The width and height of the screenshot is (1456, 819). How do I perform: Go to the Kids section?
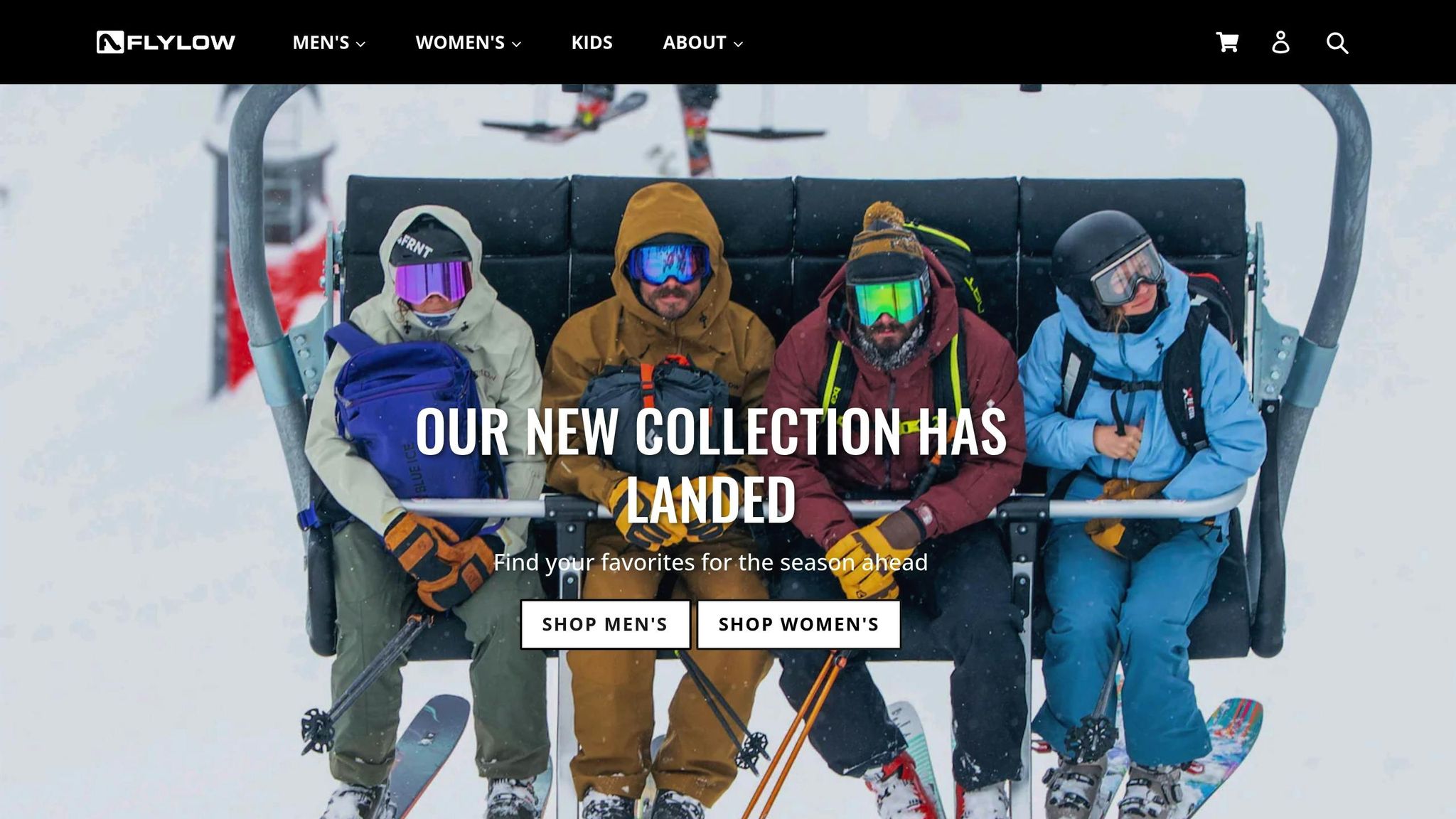pyautogui.click(x=591, y=43)
